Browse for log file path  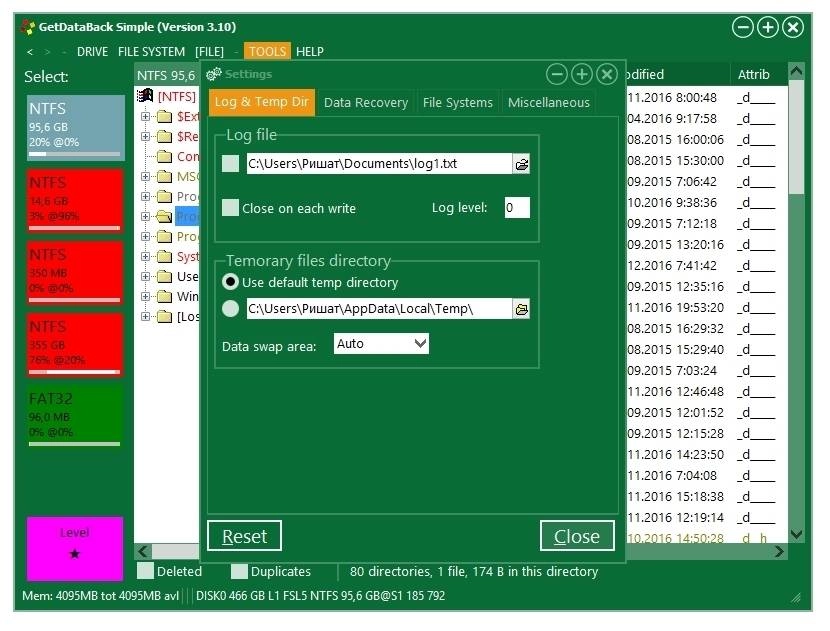click(x=521, y=164)
